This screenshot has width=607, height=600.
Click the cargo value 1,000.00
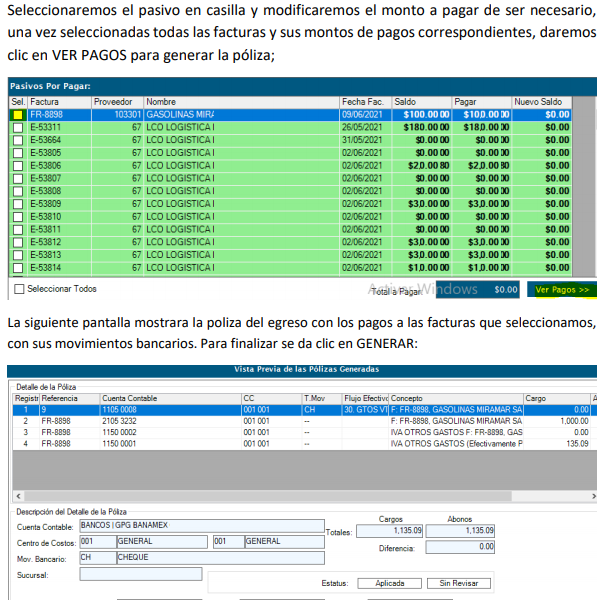(x=574, y=421)
